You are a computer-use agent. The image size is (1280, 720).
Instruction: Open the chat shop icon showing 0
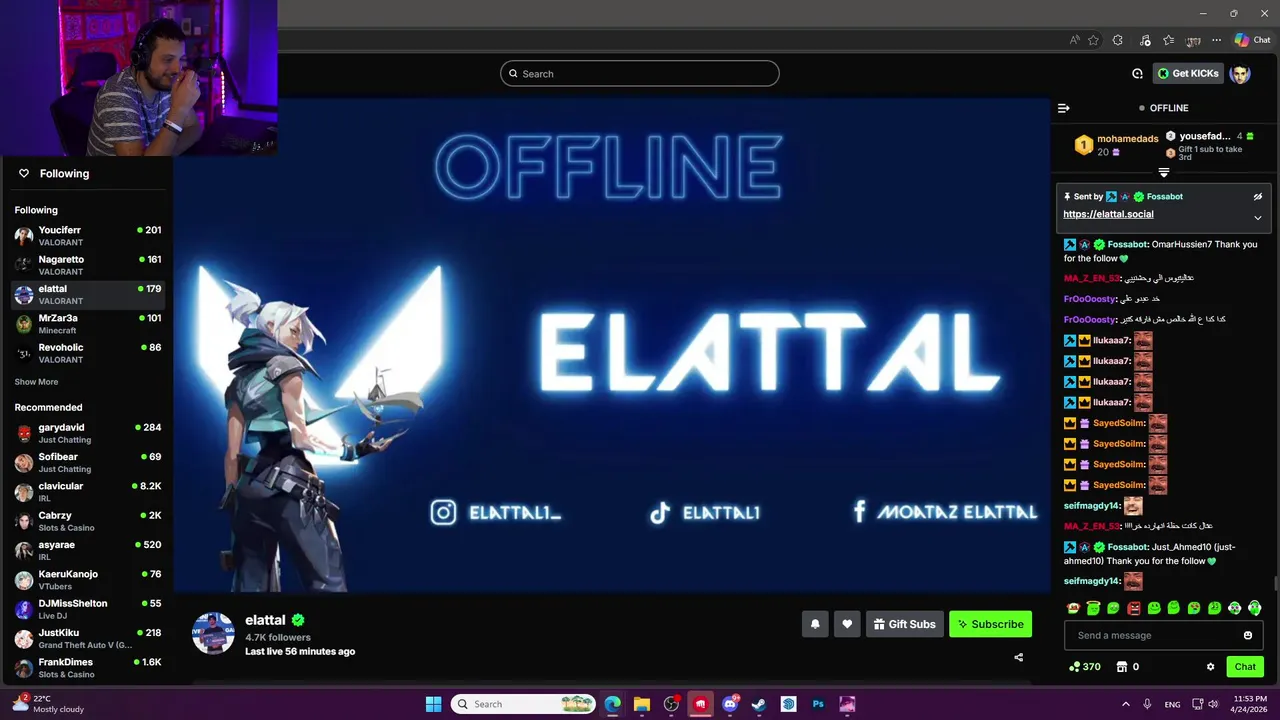[1121, 667]
